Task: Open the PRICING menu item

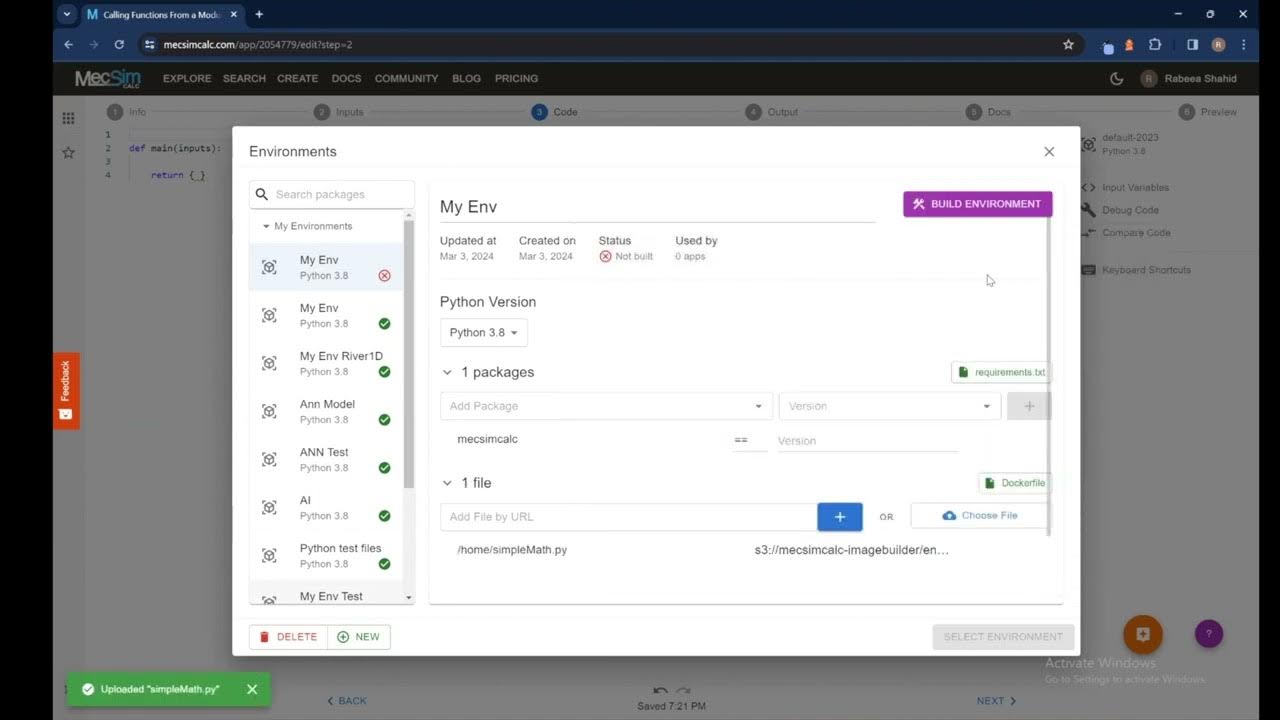Action: point(516,78)
